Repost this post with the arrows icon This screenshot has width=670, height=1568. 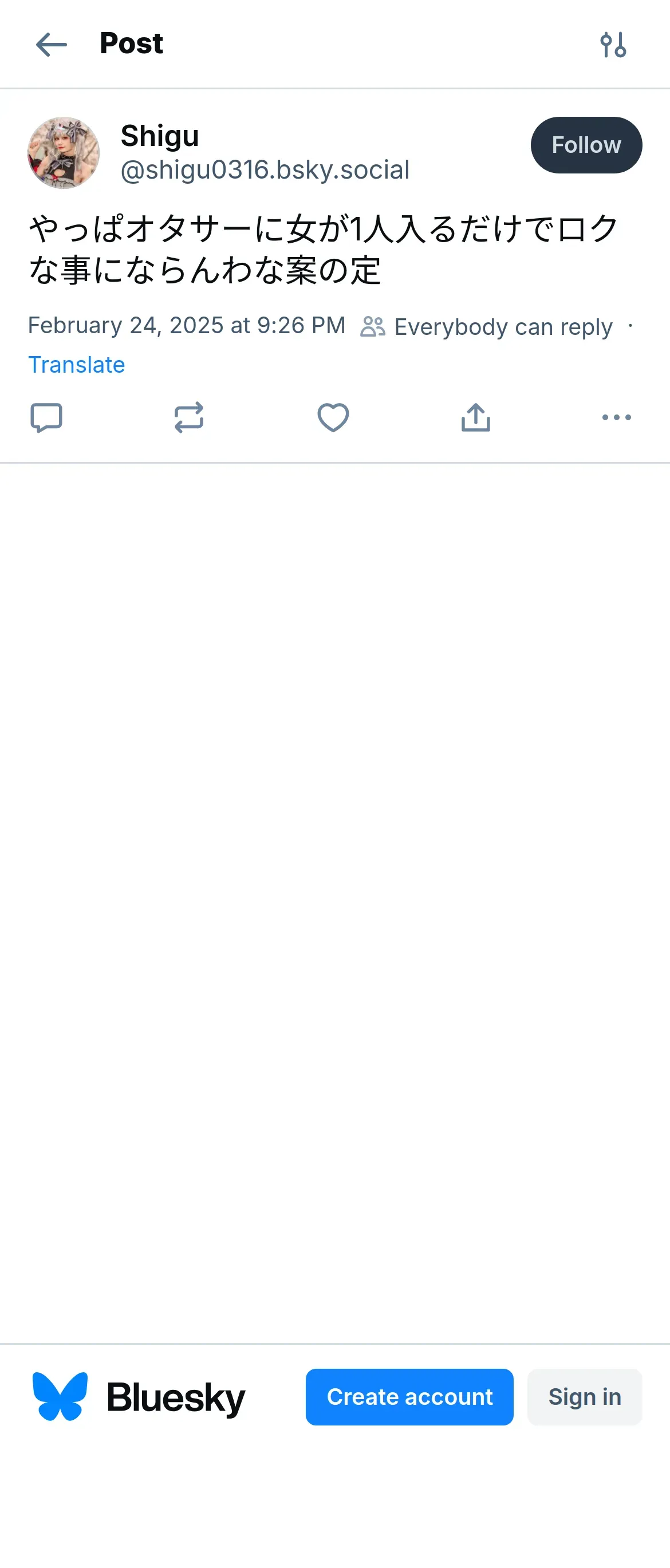189,417
